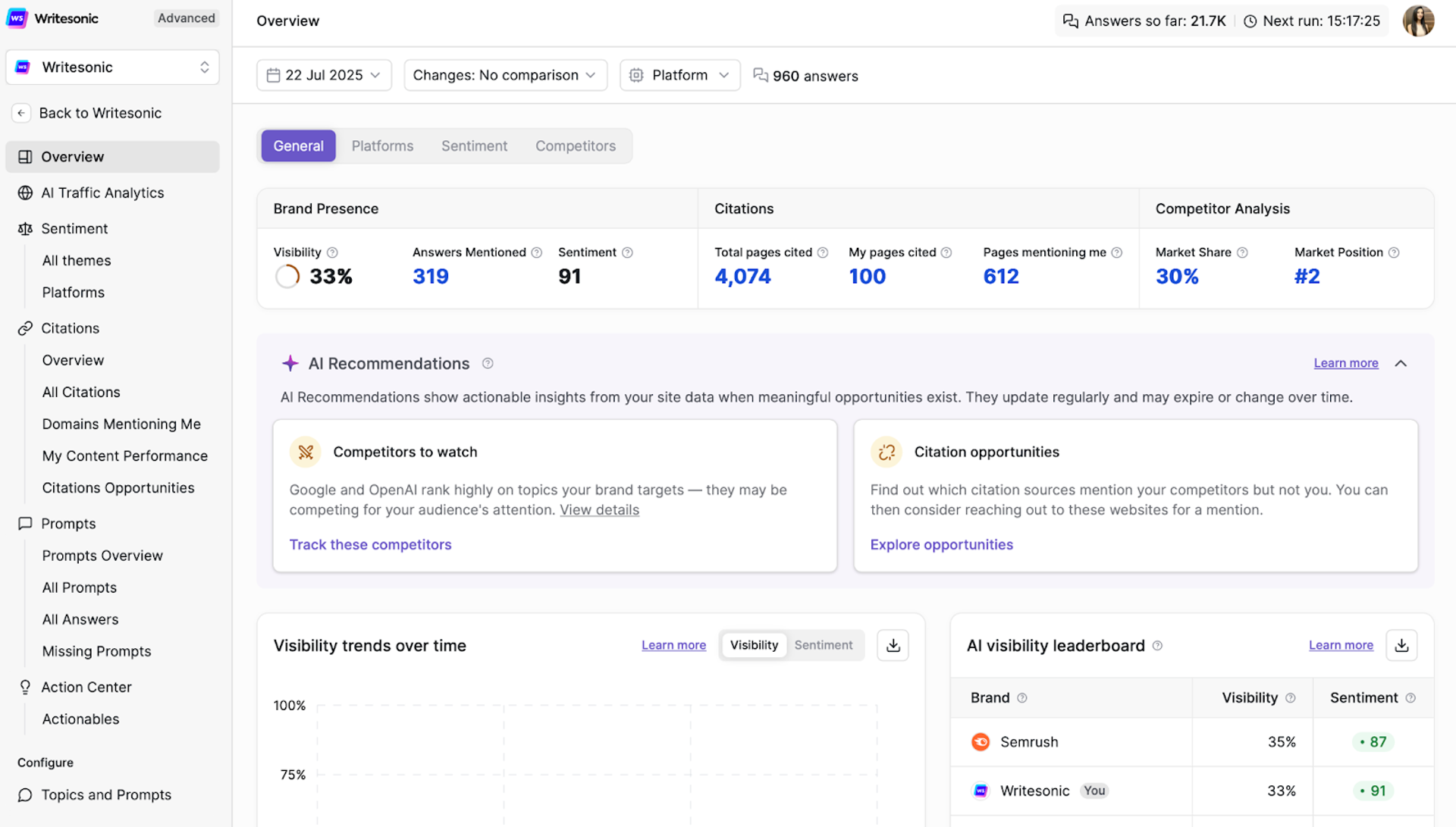Click the help icon next to Total pages cited
The height and width of the screenshot is (827, 1456).
[x=823, y=252]
